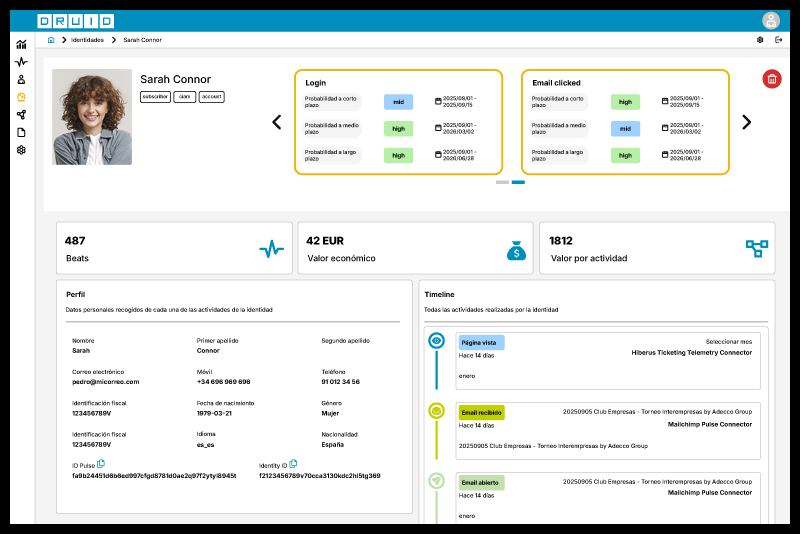Copy the Identity ID value
Image resolution: width=800 pixels, height=534 pixels.
tap(293, 464)
